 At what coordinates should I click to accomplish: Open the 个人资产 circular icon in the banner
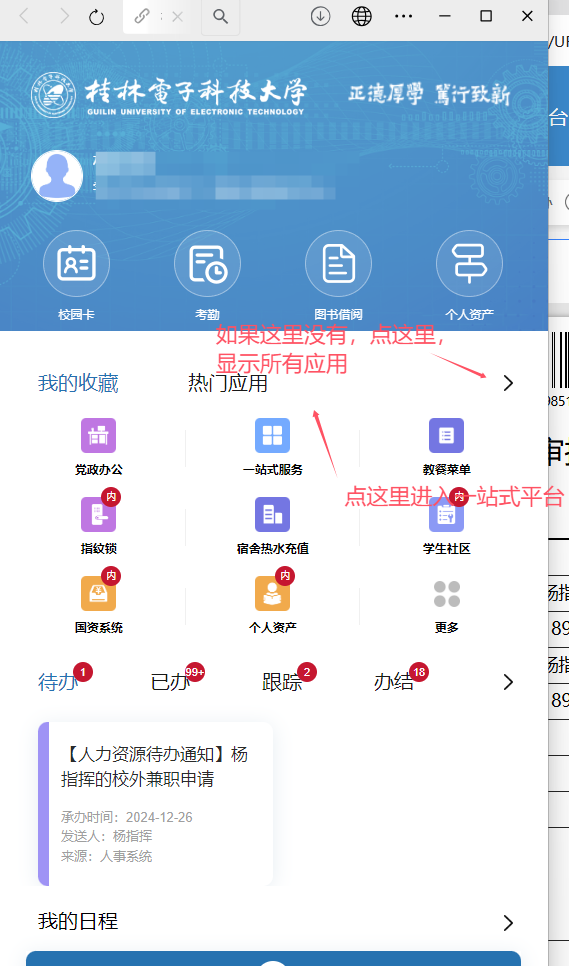pyautogui.click(x=469, y=264)
